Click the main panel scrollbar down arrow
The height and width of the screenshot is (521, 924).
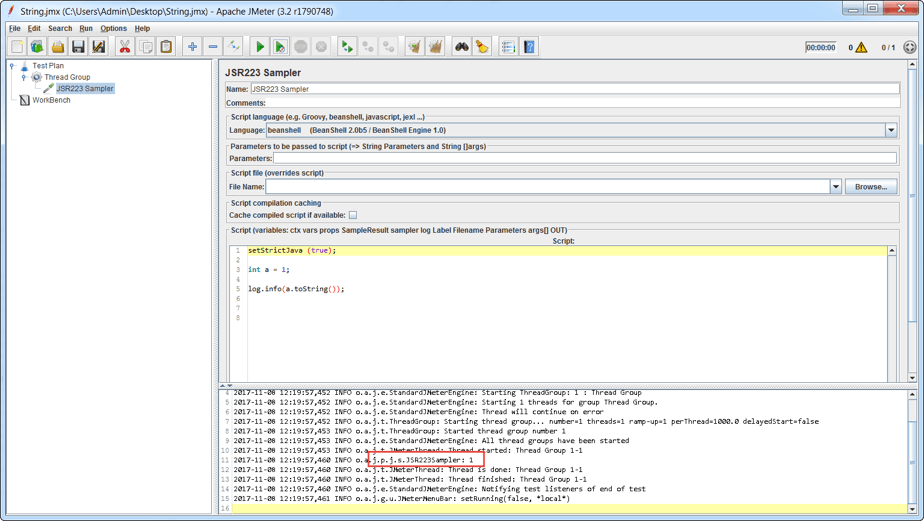pyautogui.click(x=912, y=378)
